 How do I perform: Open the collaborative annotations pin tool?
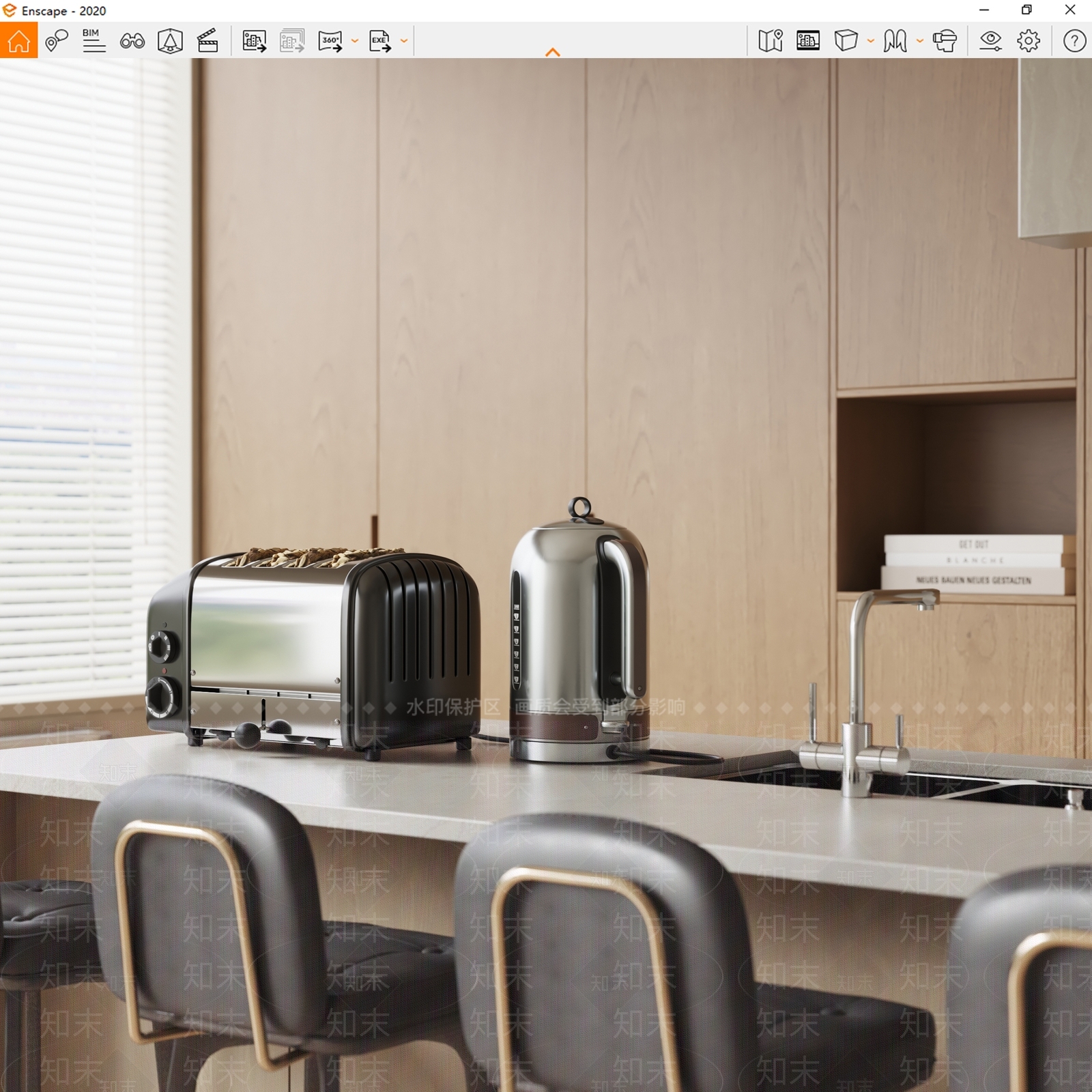pos(57,40)
